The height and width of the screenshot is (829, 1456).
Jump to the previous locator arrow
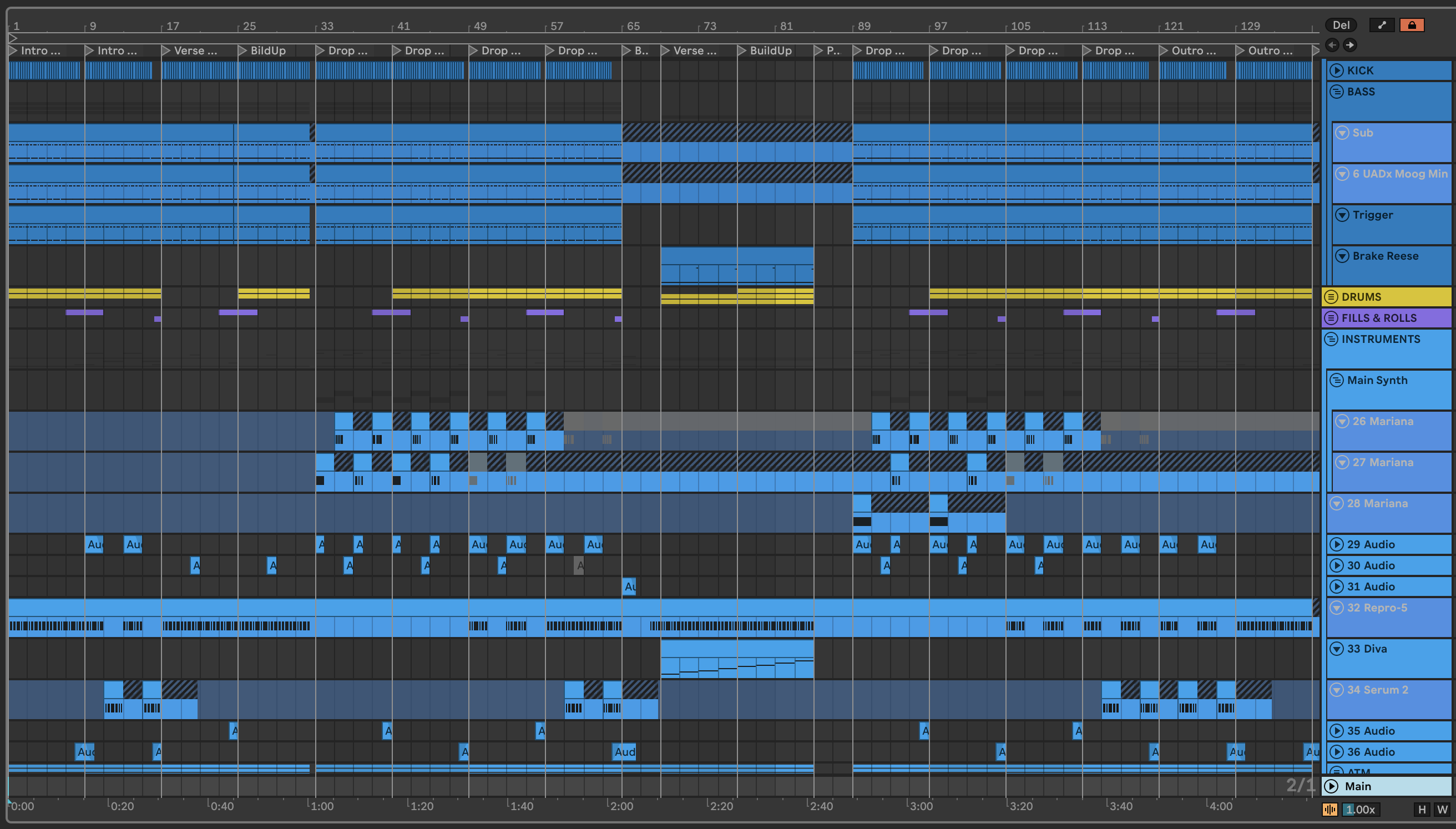(x=1332, y=45)
